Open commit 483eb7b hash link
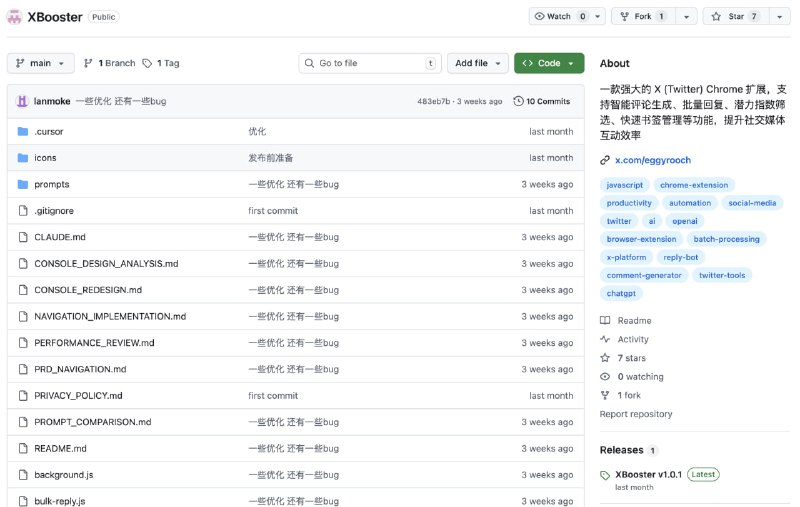The width and height of the screenshot is (800, 507). [433, 101]
